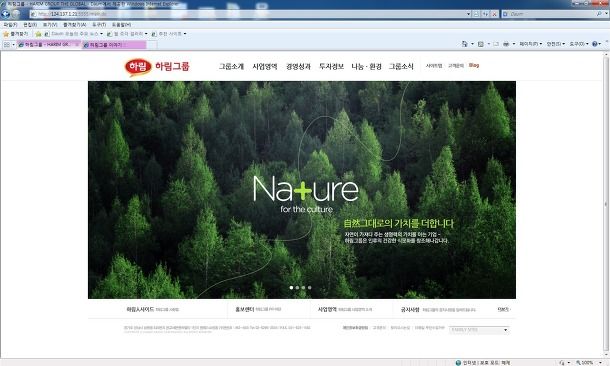Screen dimensions: 610x366
Task: Expand the search provider dropdown arrow
Action: point(606,14)
